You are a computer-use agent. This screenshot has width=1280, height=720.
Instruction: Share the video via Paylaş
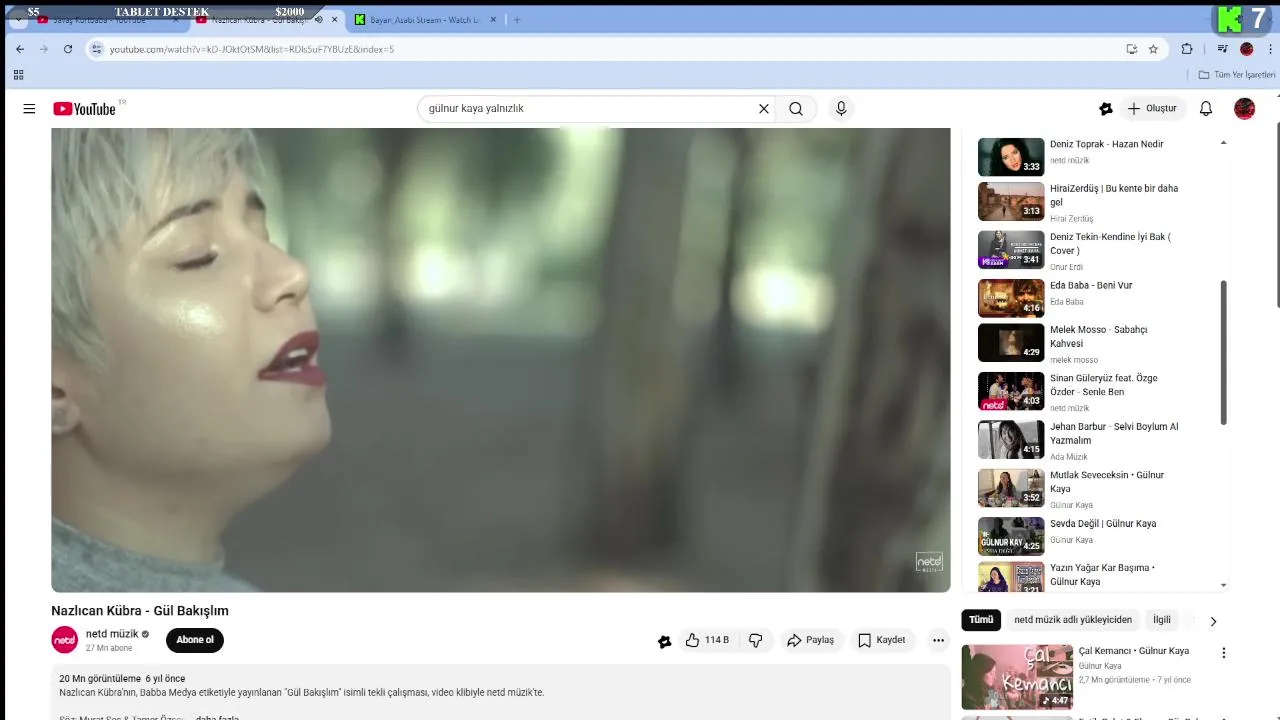coord(810,640)
